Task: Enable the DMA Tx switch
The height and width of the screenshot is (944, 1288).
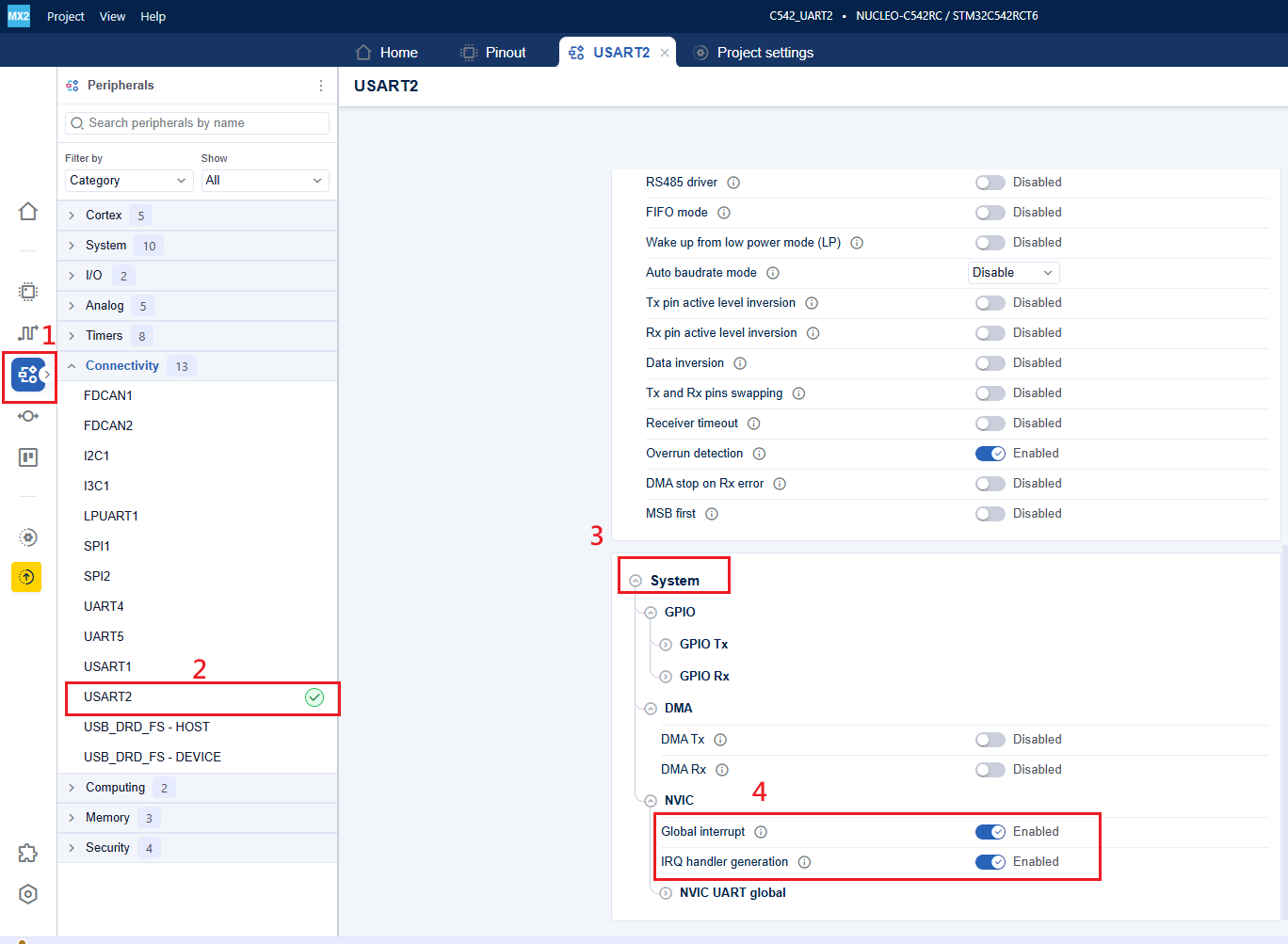Action: click(990, 740)
